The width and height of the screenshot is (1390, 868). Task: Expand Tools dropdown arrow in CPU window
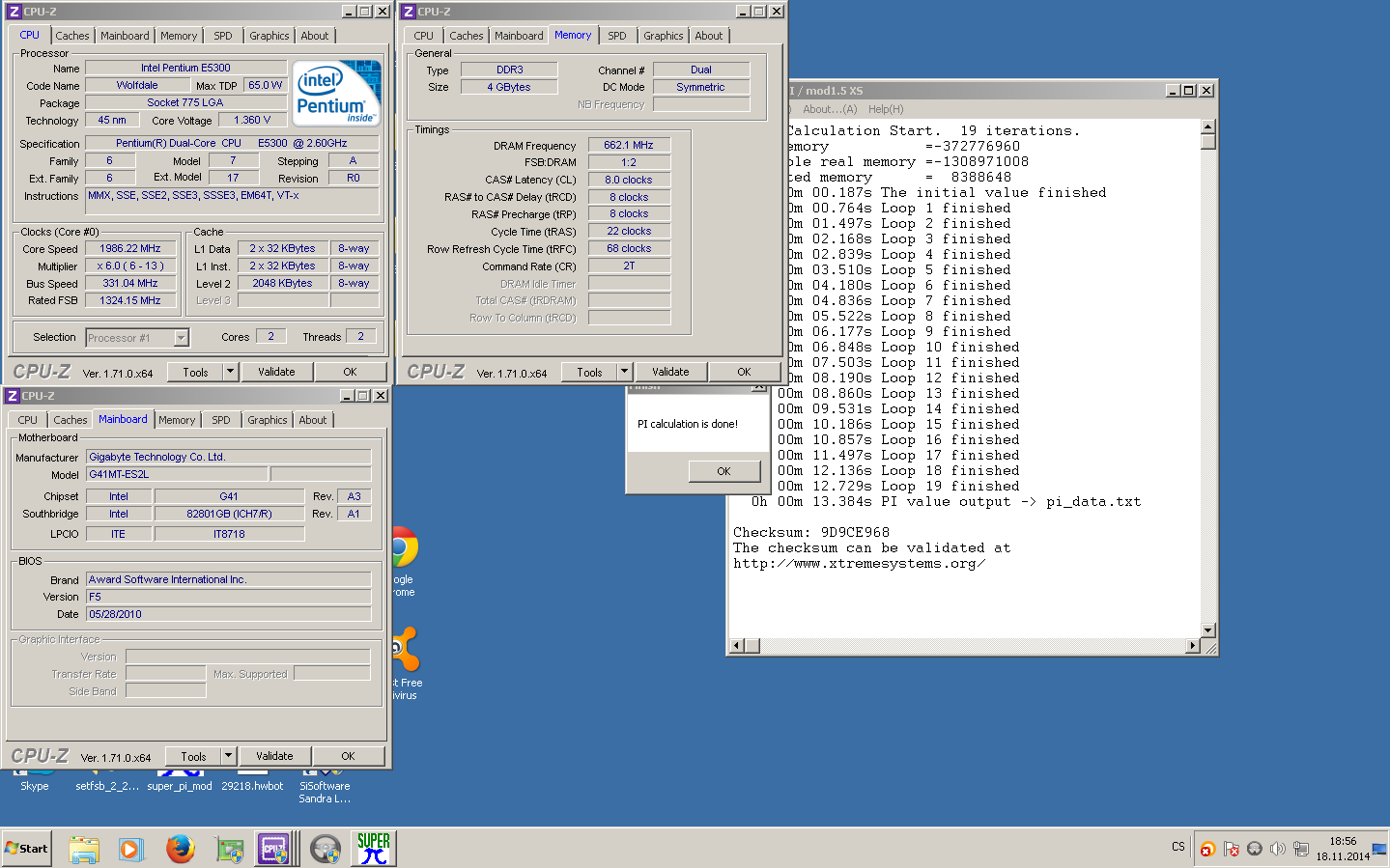[230, 372]
